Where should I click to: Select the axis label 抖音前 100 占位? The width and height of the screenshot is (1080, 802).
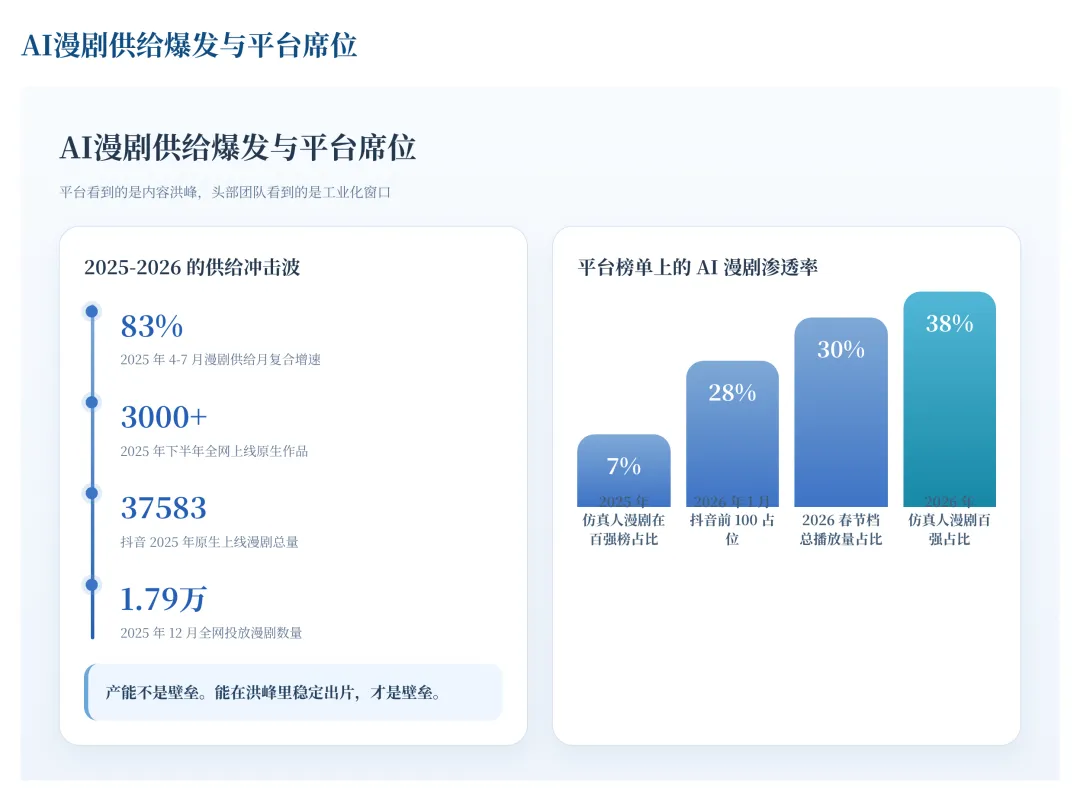732,529
